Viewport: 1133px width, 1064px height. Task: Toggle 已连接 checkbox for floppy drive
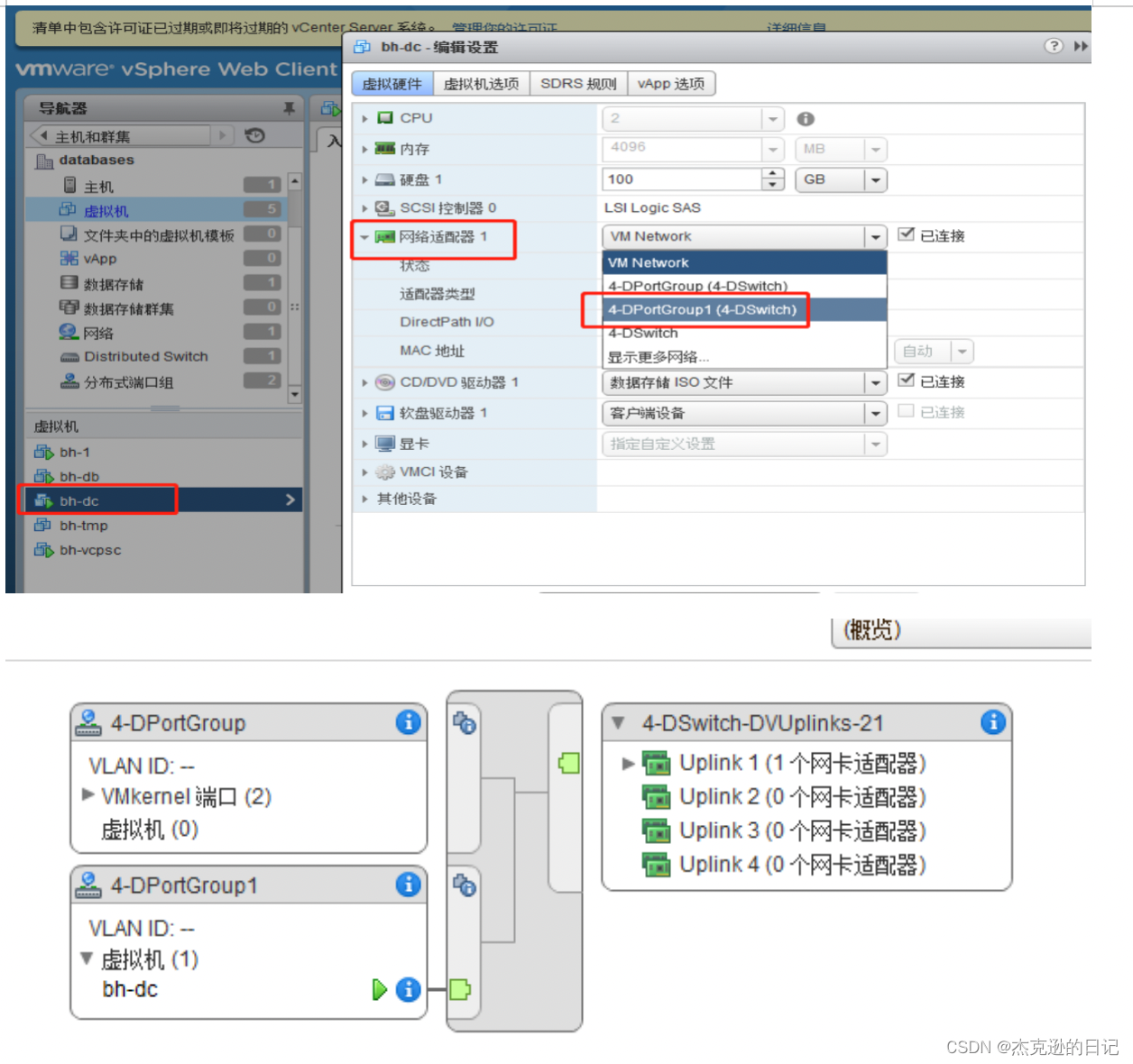(x=906, y=411)
